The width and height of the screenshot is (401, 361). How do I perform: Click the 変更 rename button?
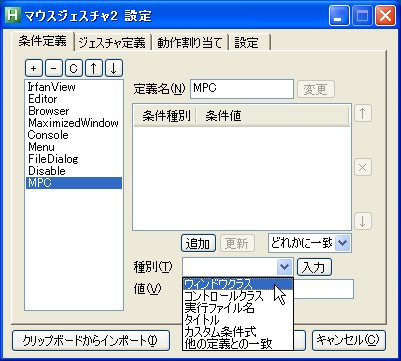pyautogui.click(x=315, y=89)
